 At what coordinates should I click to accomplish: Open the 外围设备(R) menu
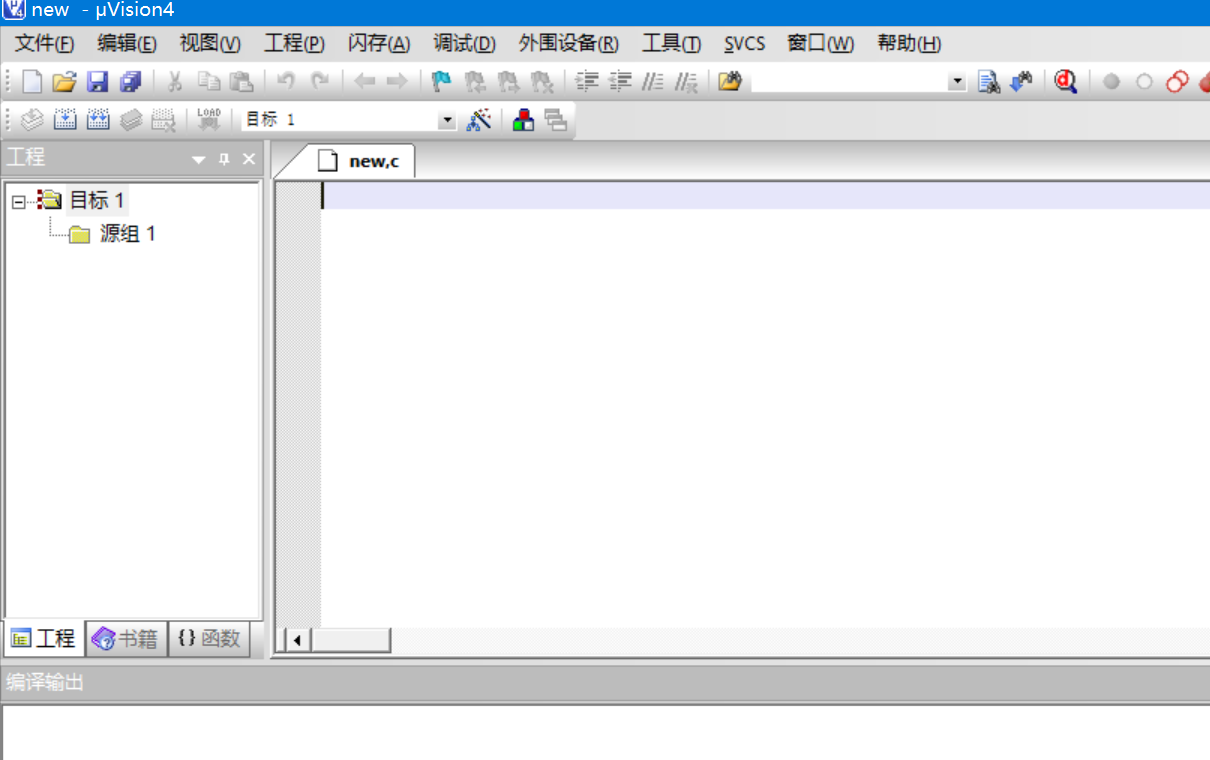(x=568, y=43)
